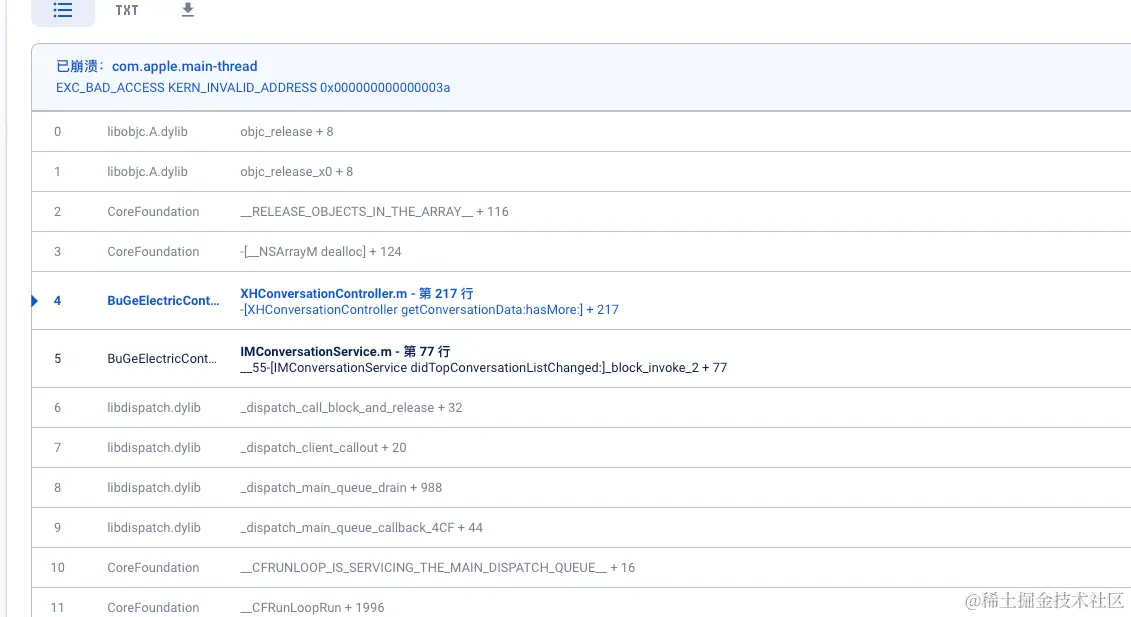
Task: Click libobjc.A.dylib in frame 1
Action: point(147,172)
